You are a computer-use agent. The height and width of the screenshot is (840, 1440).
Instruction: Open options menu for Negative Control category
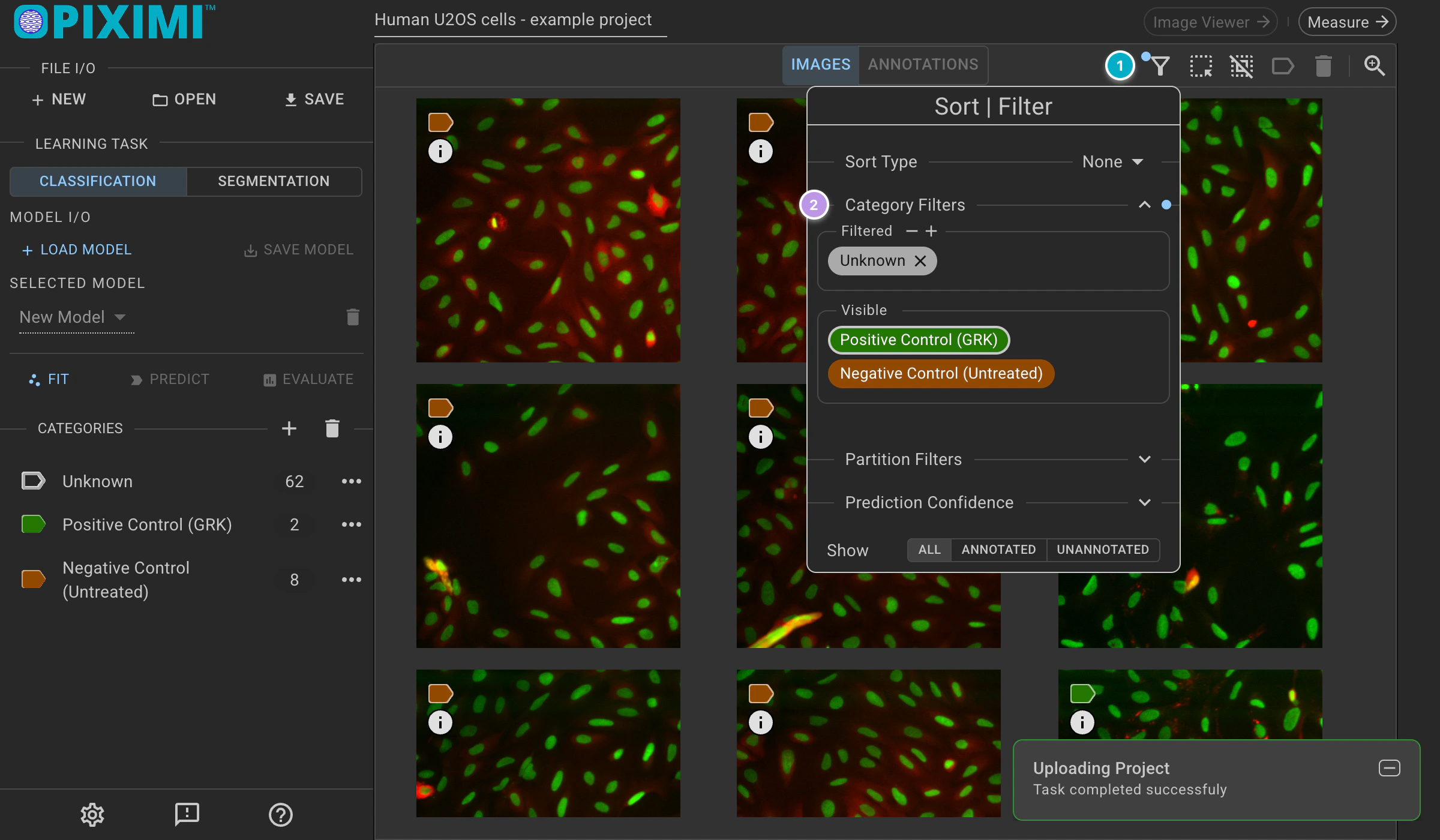(x=352, y=580)
